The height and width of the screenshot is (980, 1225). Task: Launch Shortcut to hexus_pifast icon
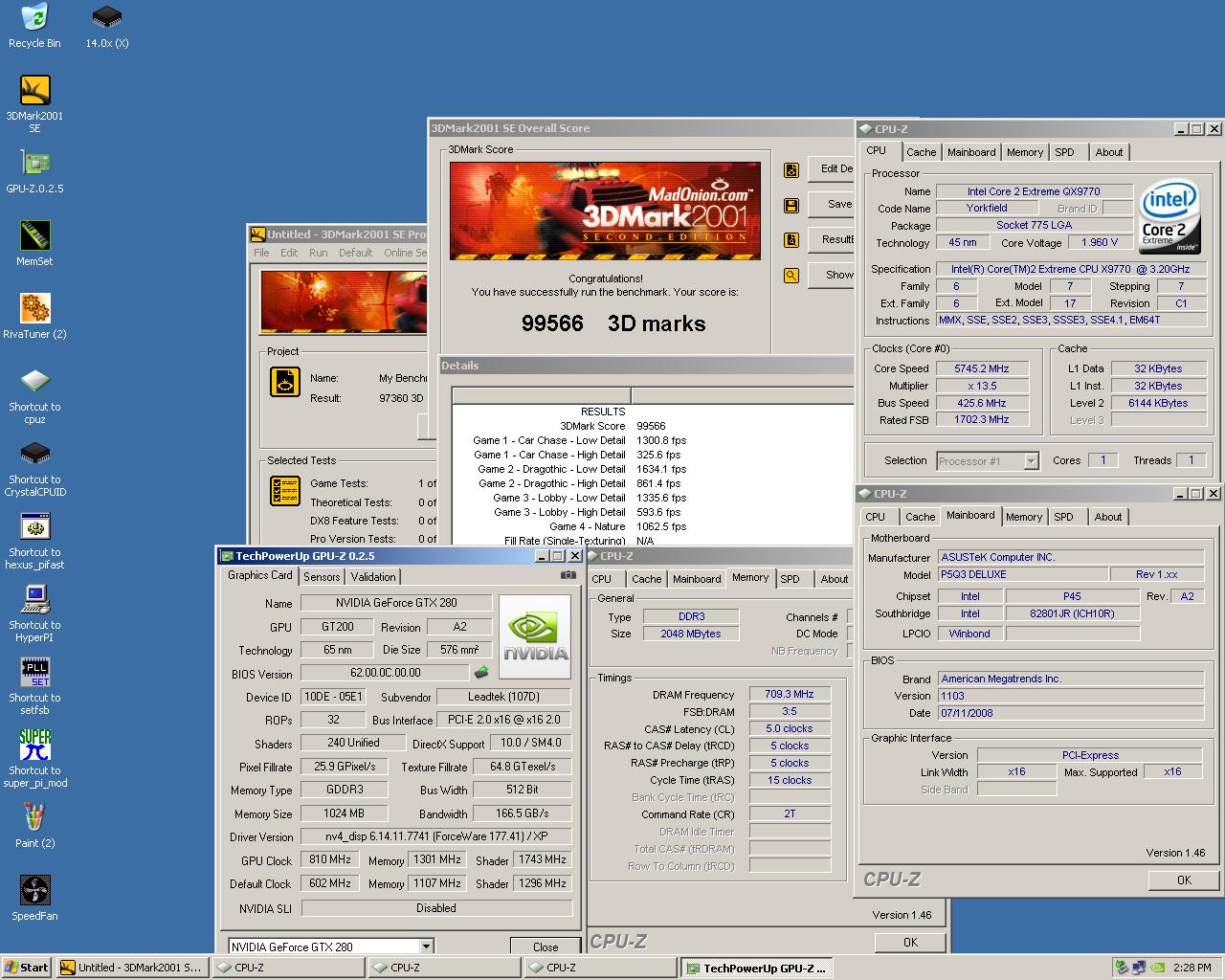pyautogui.click(x=34, y=542)
